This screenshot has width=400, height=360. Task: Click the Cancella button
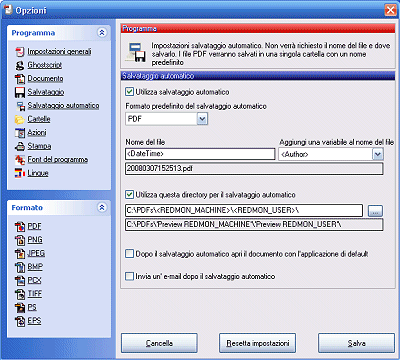159,343
